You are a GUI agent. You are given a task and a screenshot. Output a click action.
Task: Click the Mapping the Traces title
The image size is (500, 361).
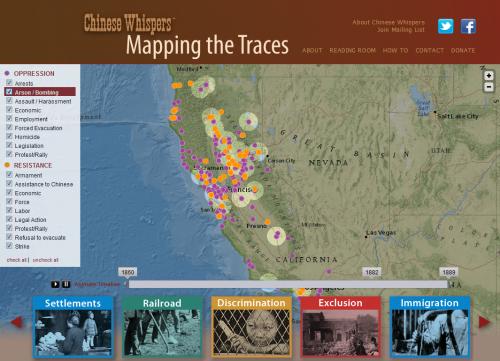pos(207,45)
